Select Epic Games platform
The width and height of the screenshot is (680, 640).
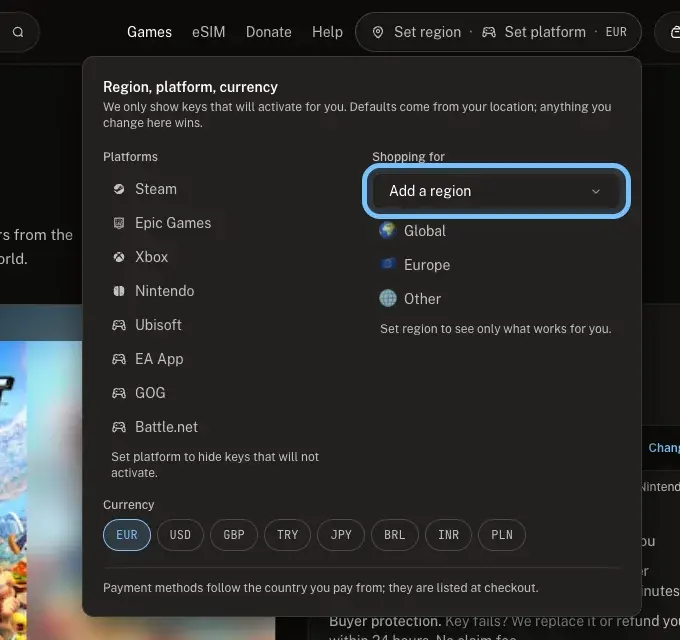point(173,223)
